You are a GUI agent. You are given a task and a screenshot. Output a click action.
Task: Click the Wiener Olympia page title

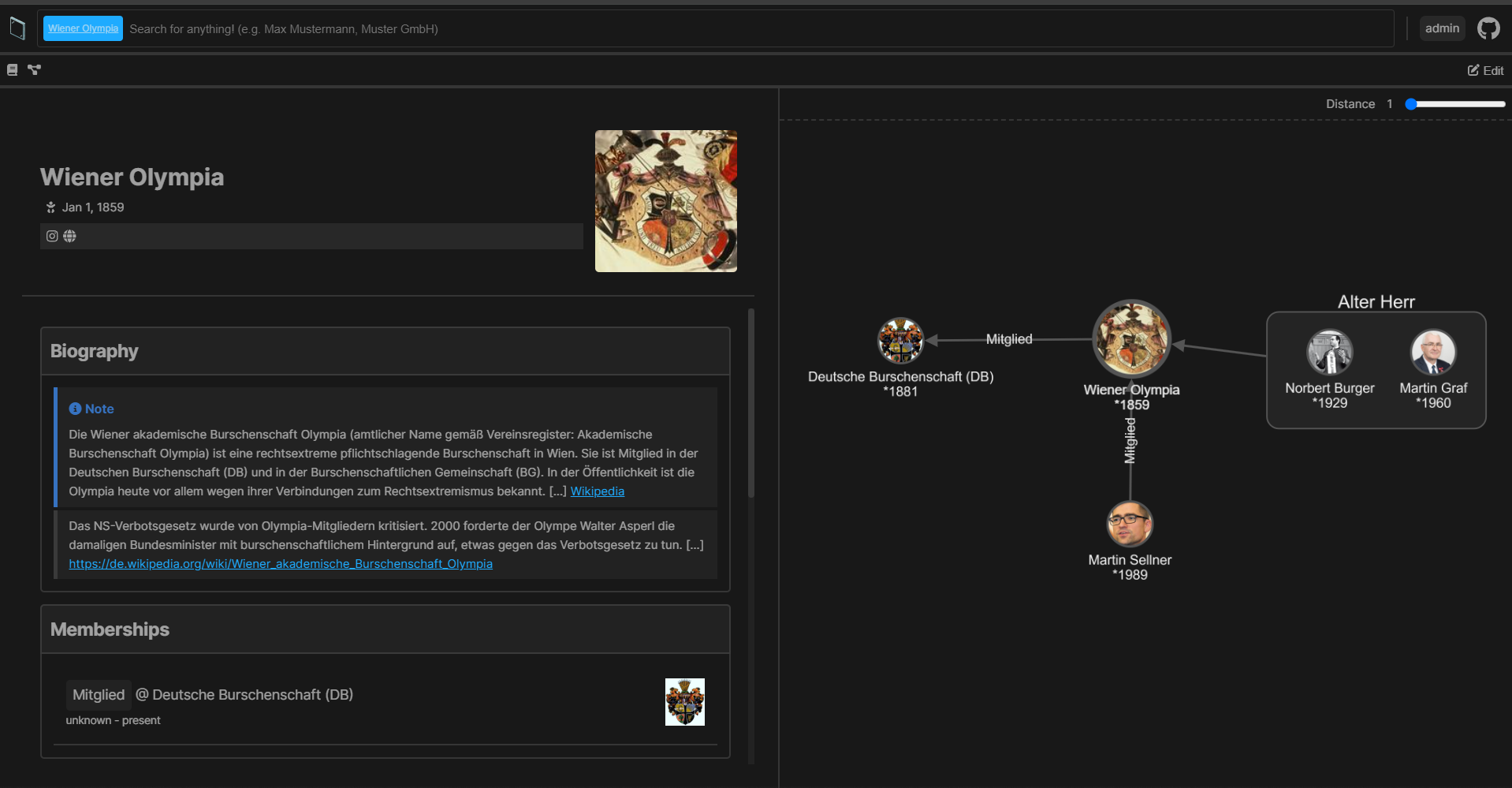click(132, 177)
